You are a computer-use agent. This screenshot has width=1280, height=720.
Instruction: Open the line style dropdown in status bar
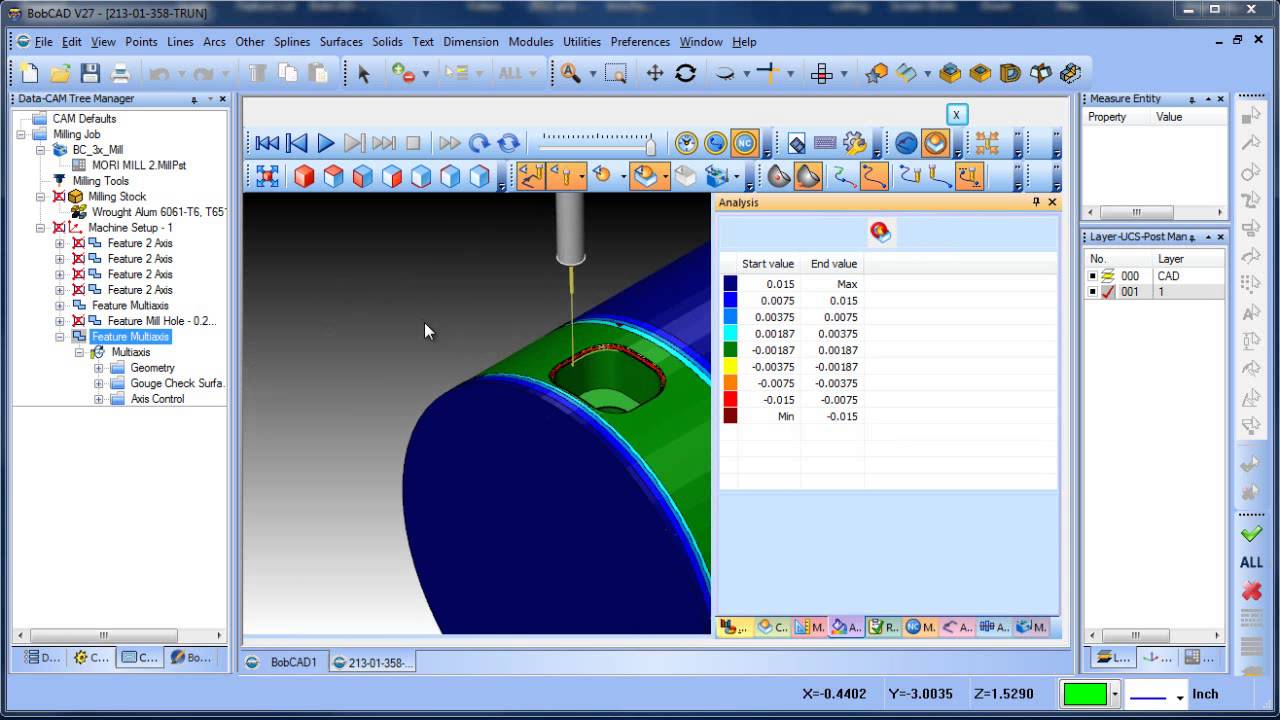1181,696
